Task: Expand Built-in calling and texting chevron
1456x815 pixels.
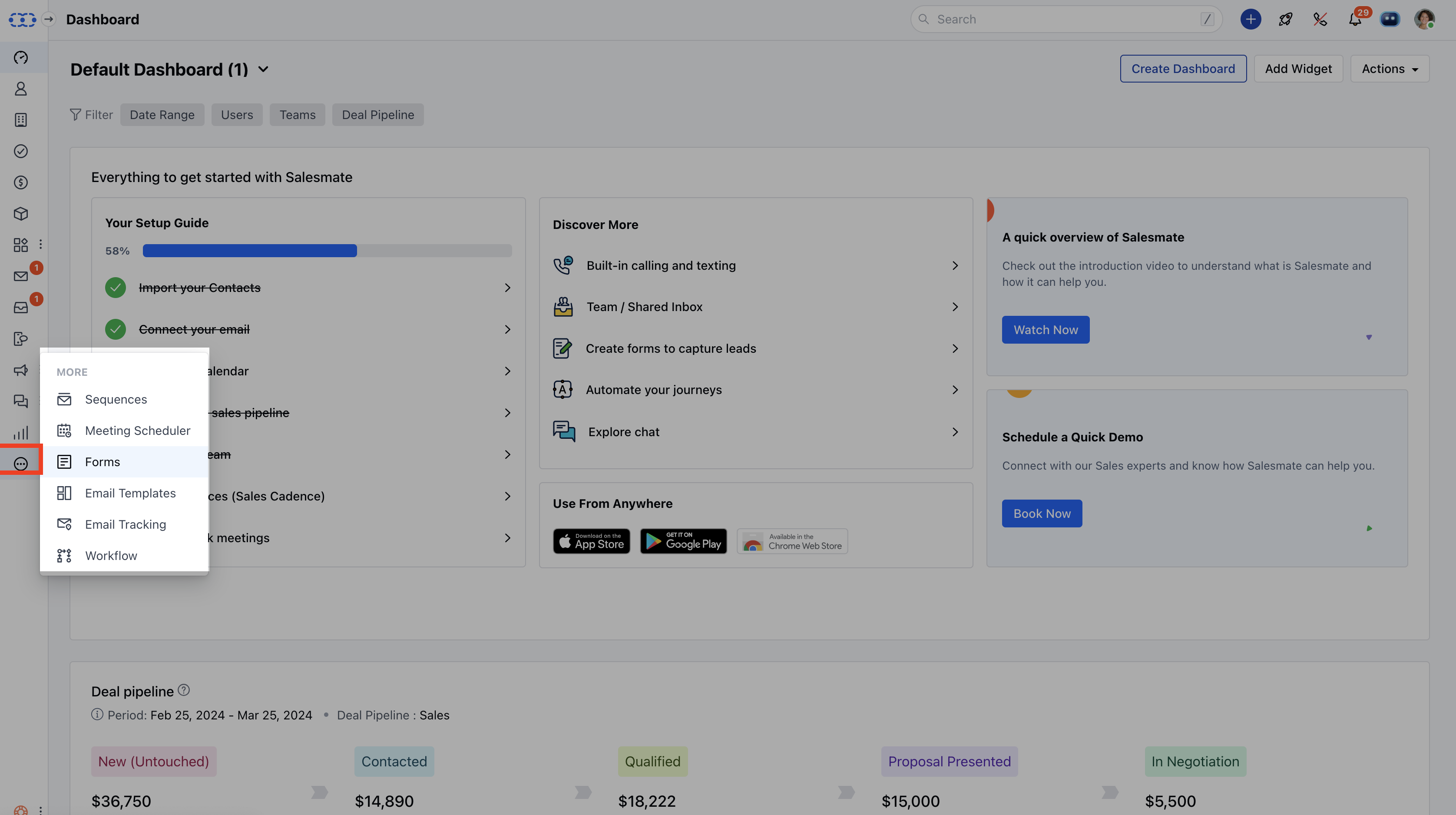Action: click(x=955, y=265)
